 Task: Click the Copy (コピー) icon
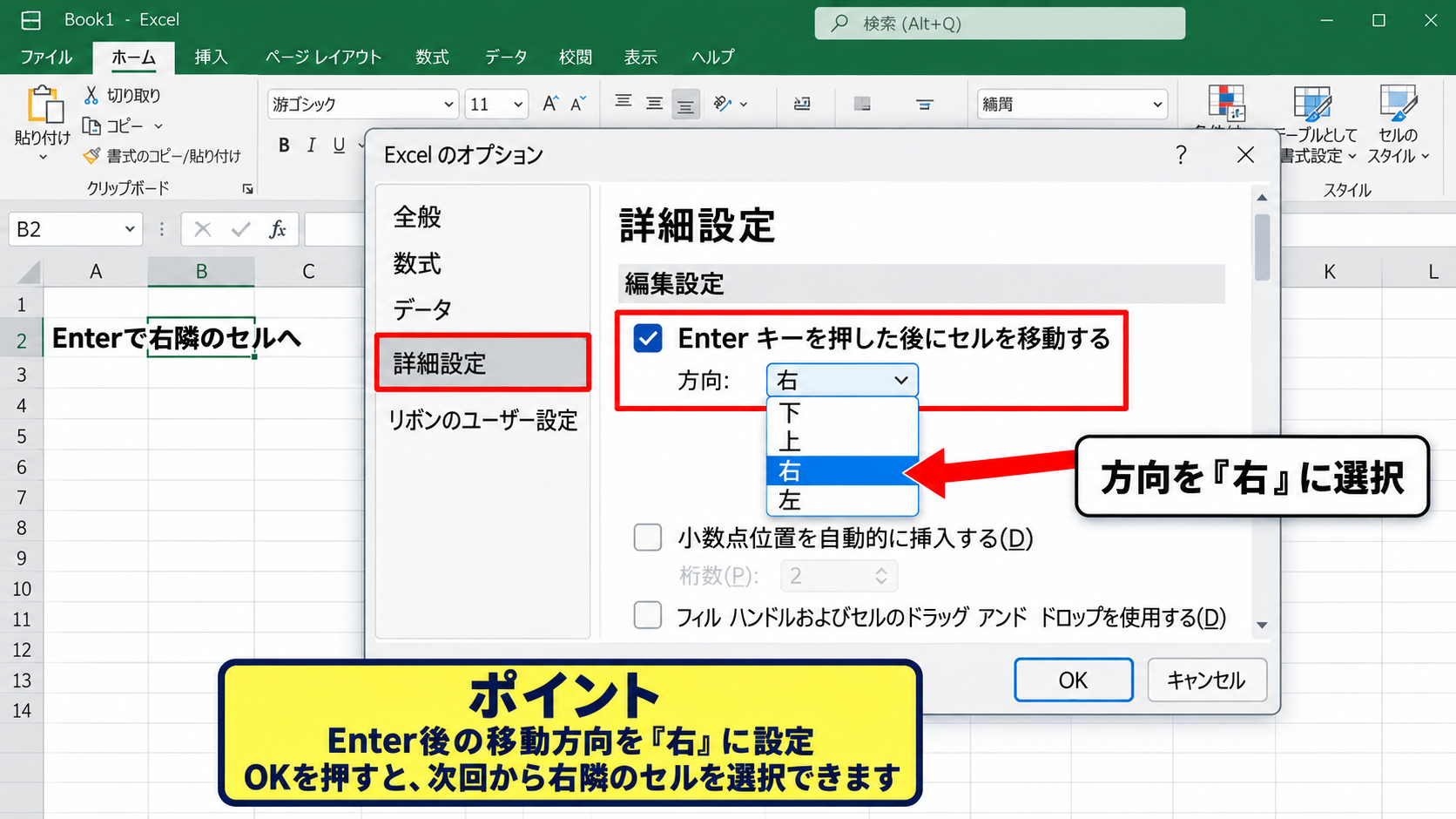(91, 126)
